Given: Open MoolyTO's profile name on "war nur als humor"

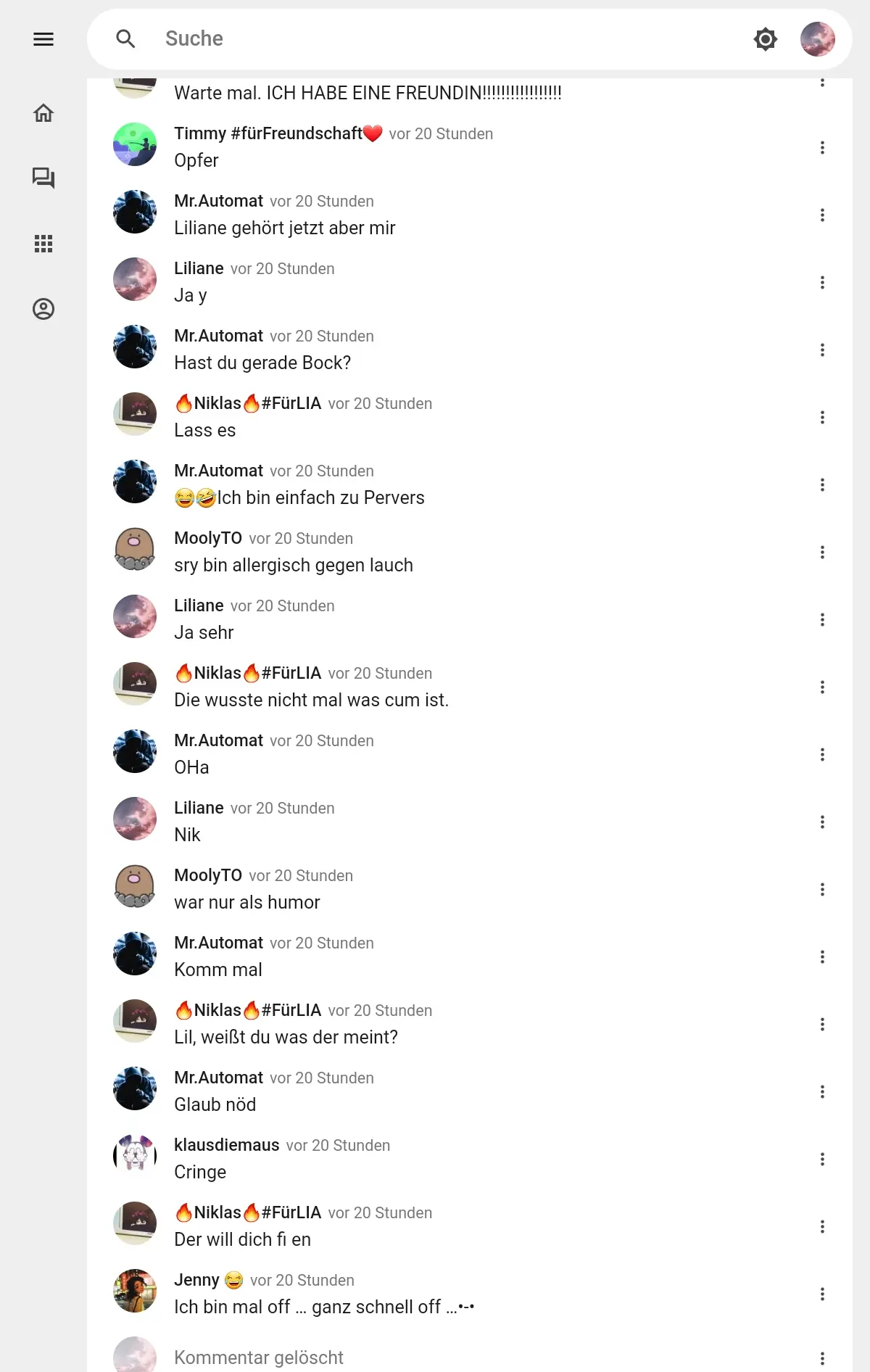Looking at the screenshot, I should pos(208,875).
